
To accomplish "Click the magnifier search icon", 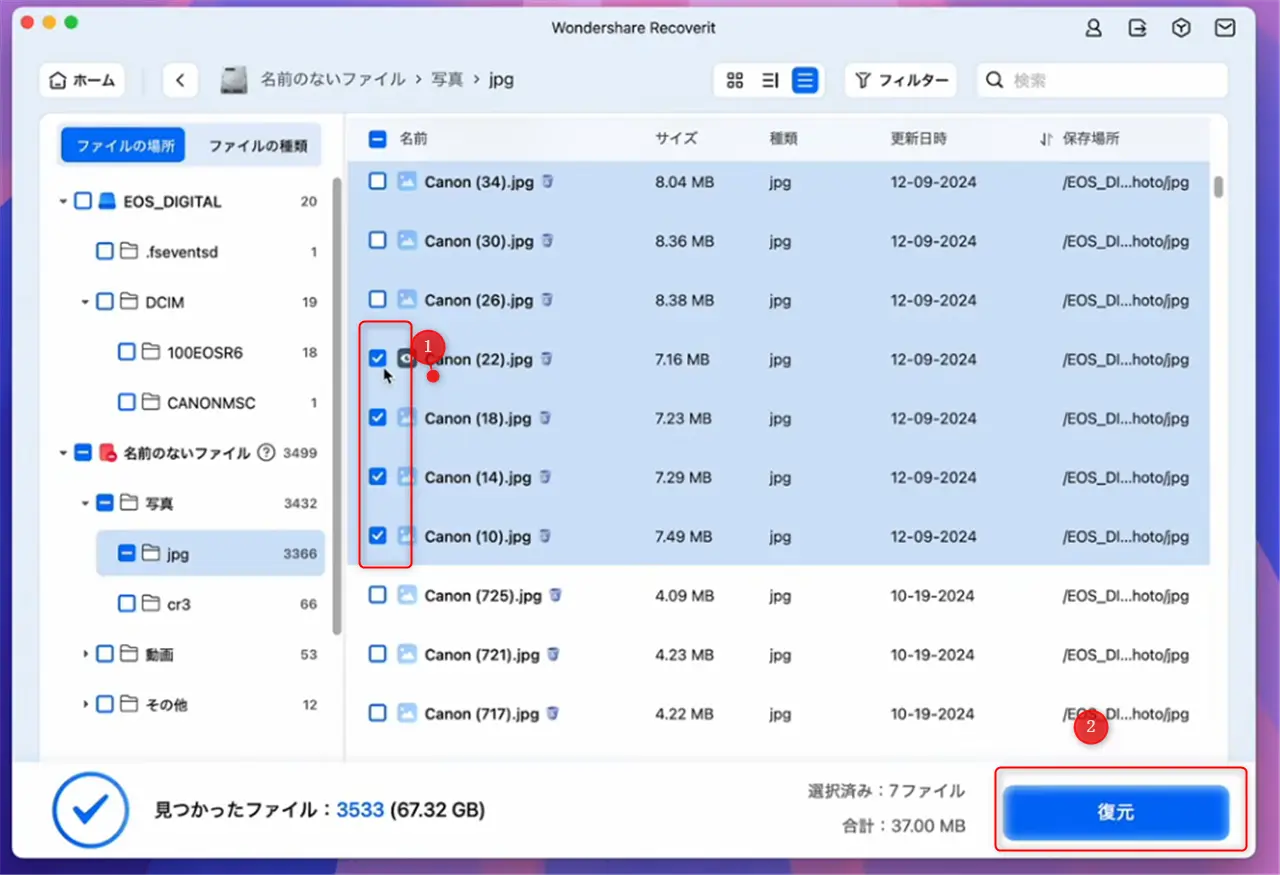I will tap(994, 80).
